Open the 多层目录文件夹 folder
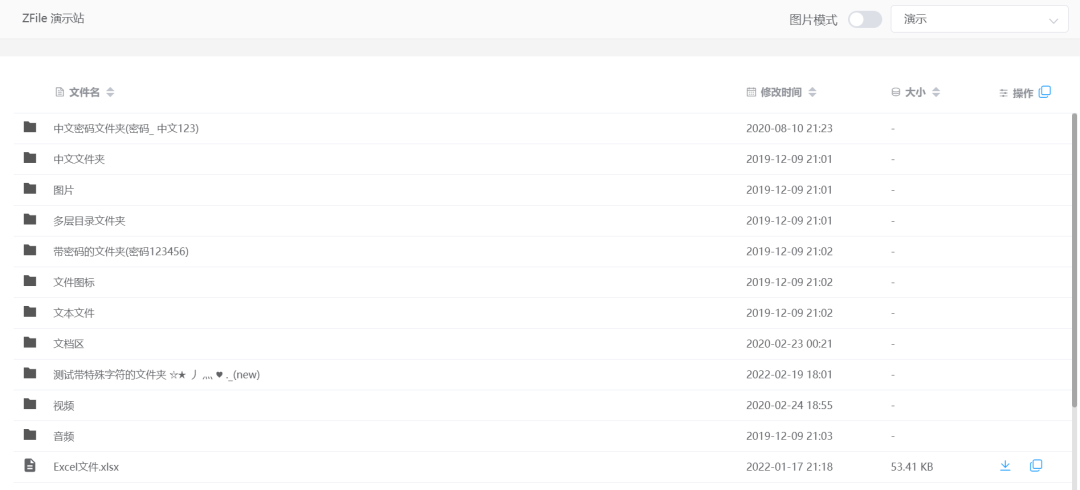Screen dimensions: 1080x490 coord(89,220)
